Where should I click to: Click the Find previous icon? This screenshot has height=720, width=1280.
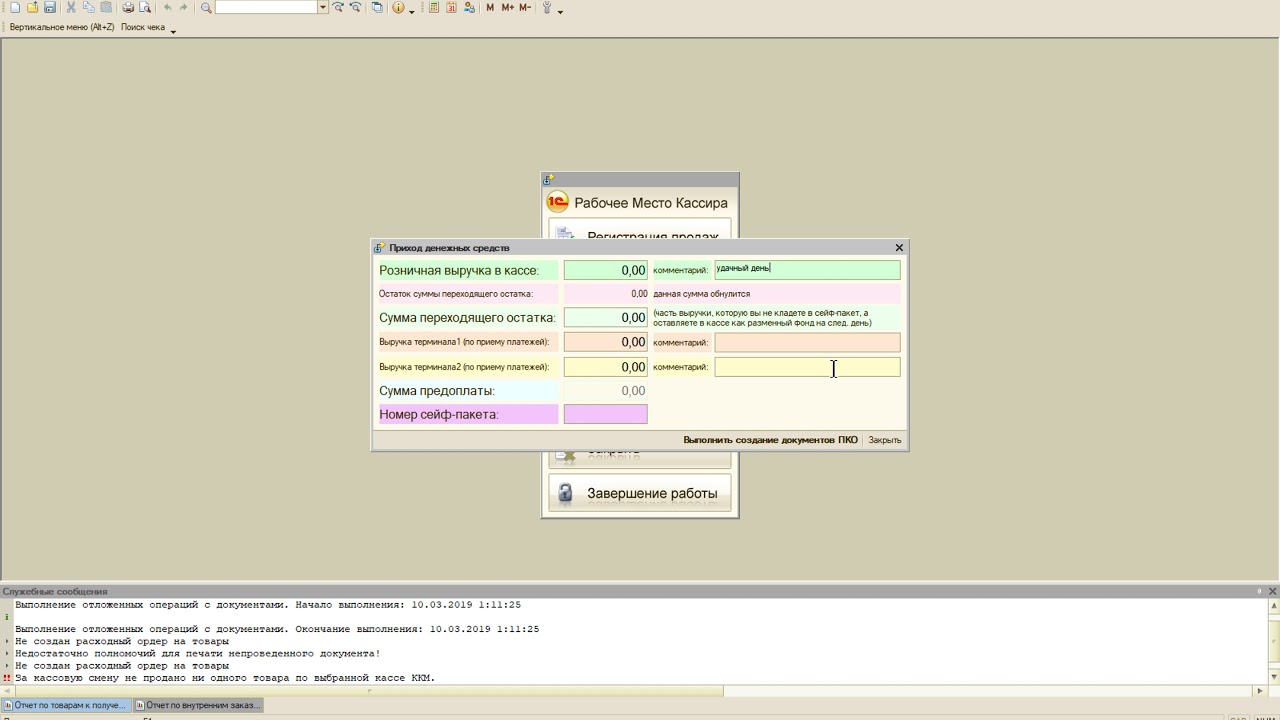[355, 7]
